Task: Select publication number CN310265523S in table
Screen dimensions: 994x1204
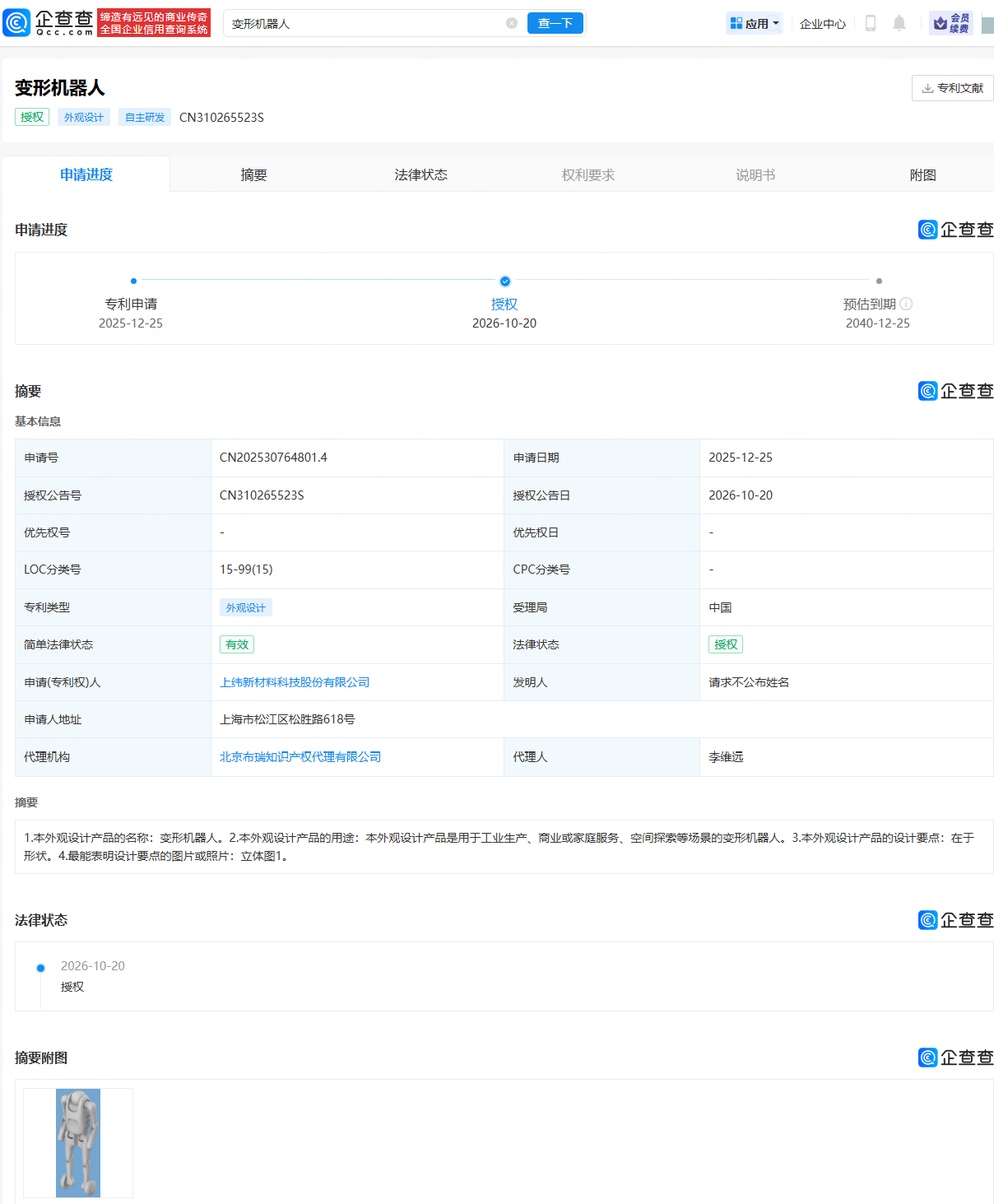Action: [x=262, y=495]
